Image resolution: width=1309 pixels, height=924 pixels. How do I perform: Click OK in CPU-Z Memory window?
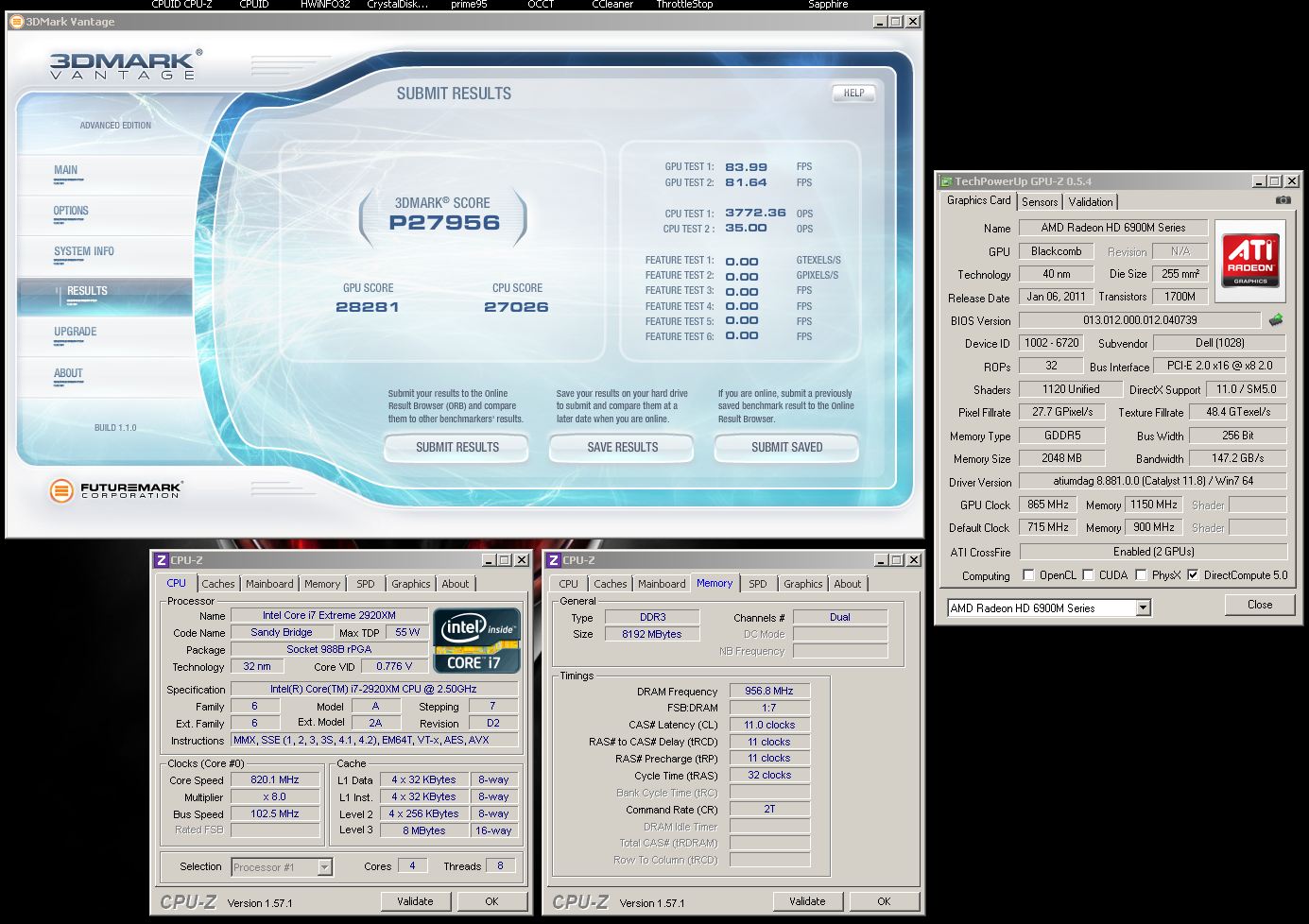pyautogui.click(x=884, y=901)
